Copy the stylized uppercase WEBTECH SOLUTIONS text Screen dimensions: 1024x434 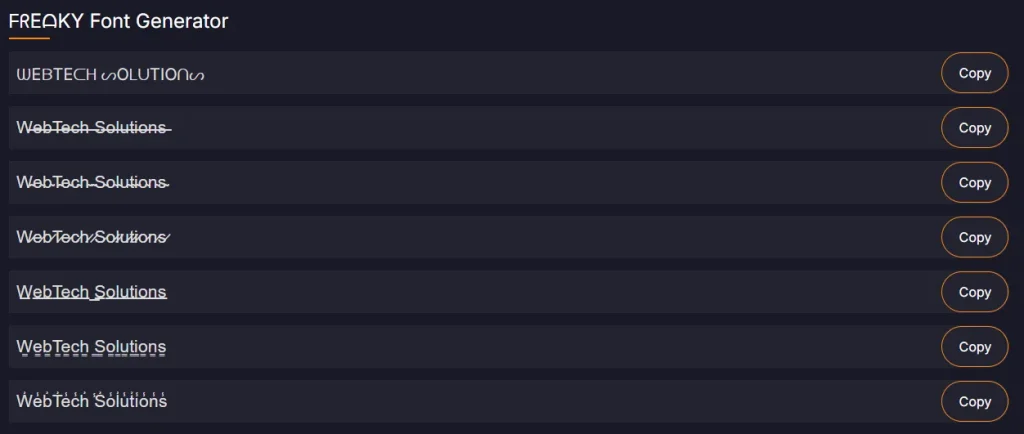coord(974,73)
